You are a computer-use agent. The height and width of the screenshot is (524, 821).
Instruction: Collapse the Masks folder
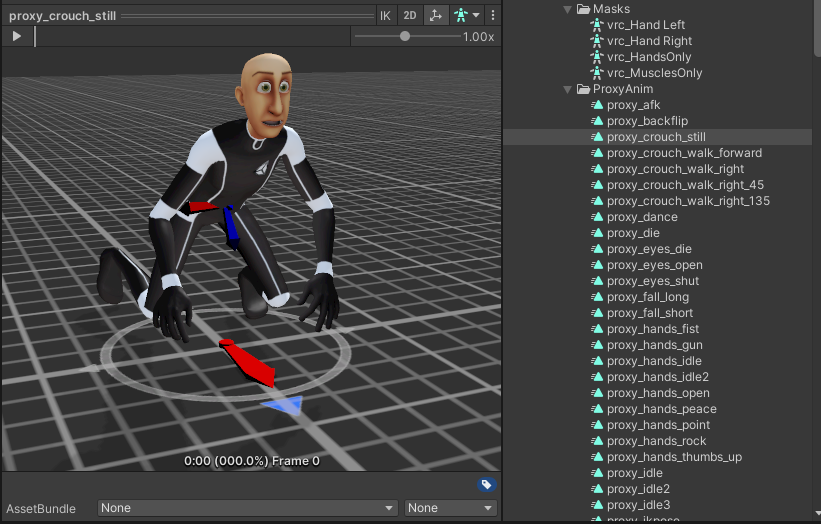[x=568, y=9]
